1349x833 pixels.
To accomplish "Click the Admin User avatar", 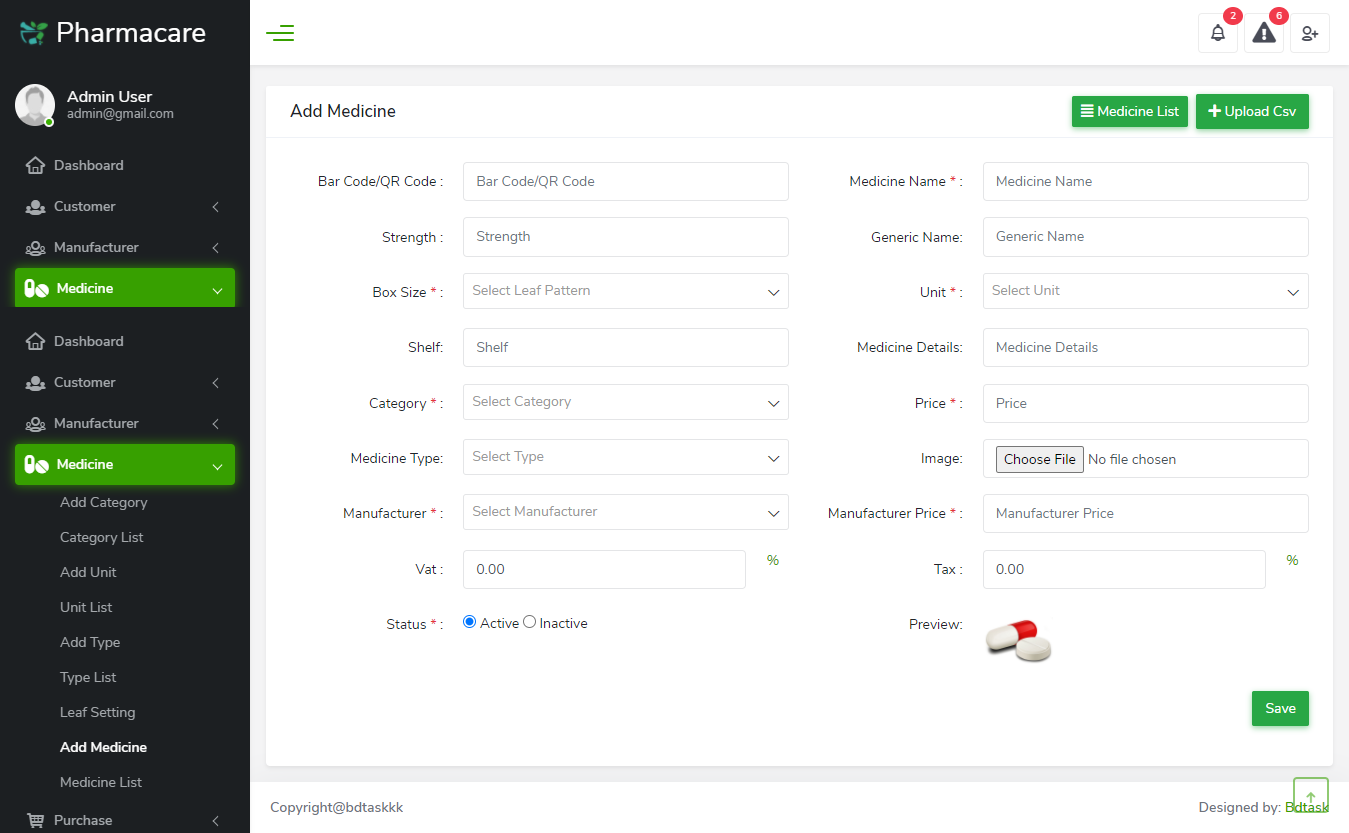I will click(x=35, y=105).
